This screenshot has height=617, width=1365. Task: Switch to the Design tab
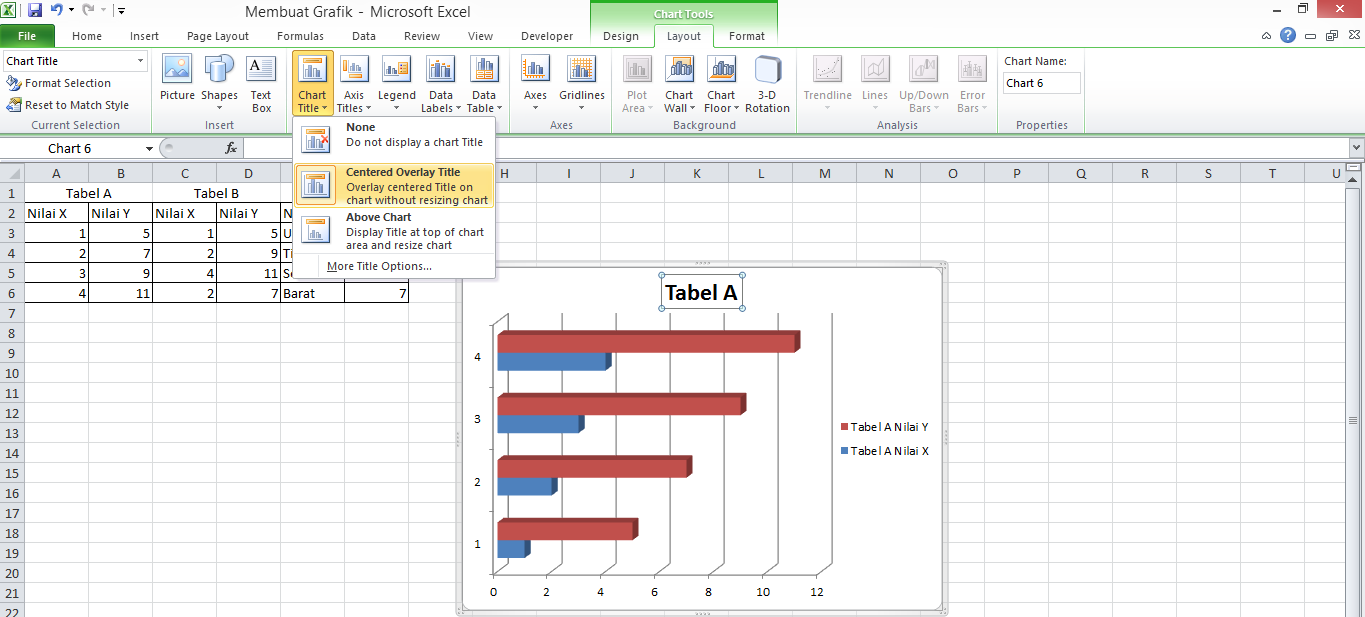click(x=621, y=34)
